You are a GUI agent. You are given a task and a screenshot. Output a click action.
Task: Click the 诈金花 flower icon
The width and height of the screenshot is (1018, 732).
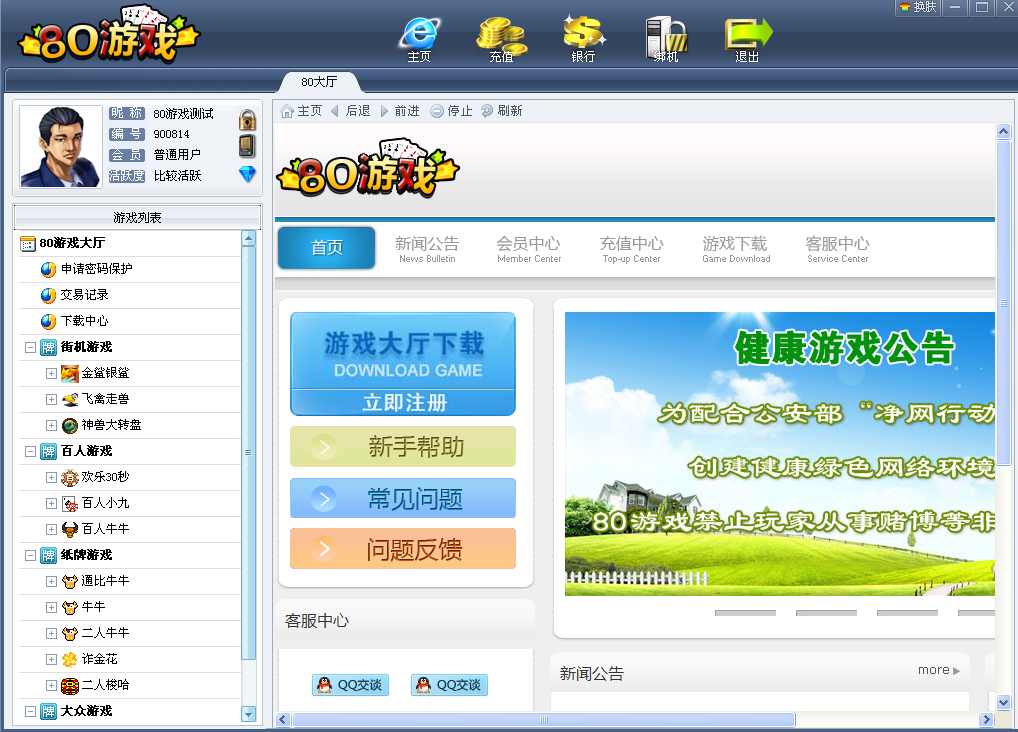pyautogui.click(x=69, y=659)
